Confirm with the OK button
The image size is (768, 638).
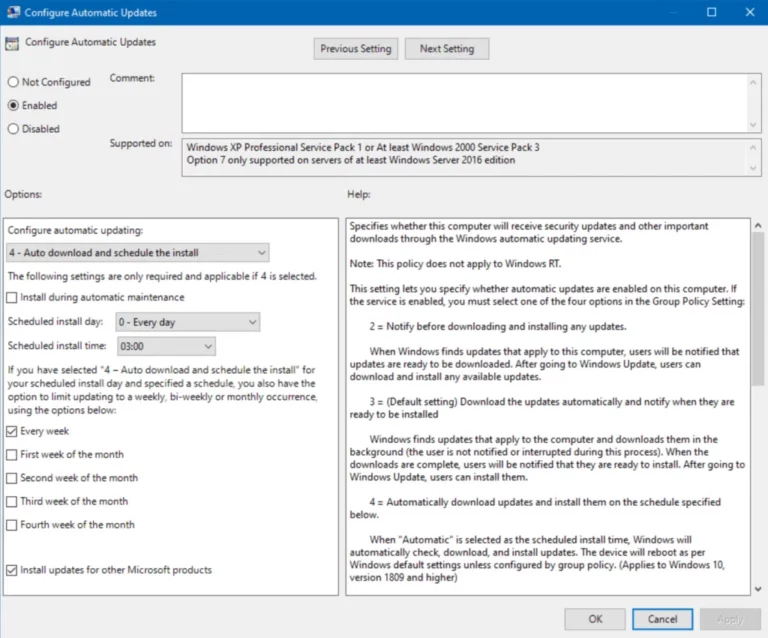[595, 619]
